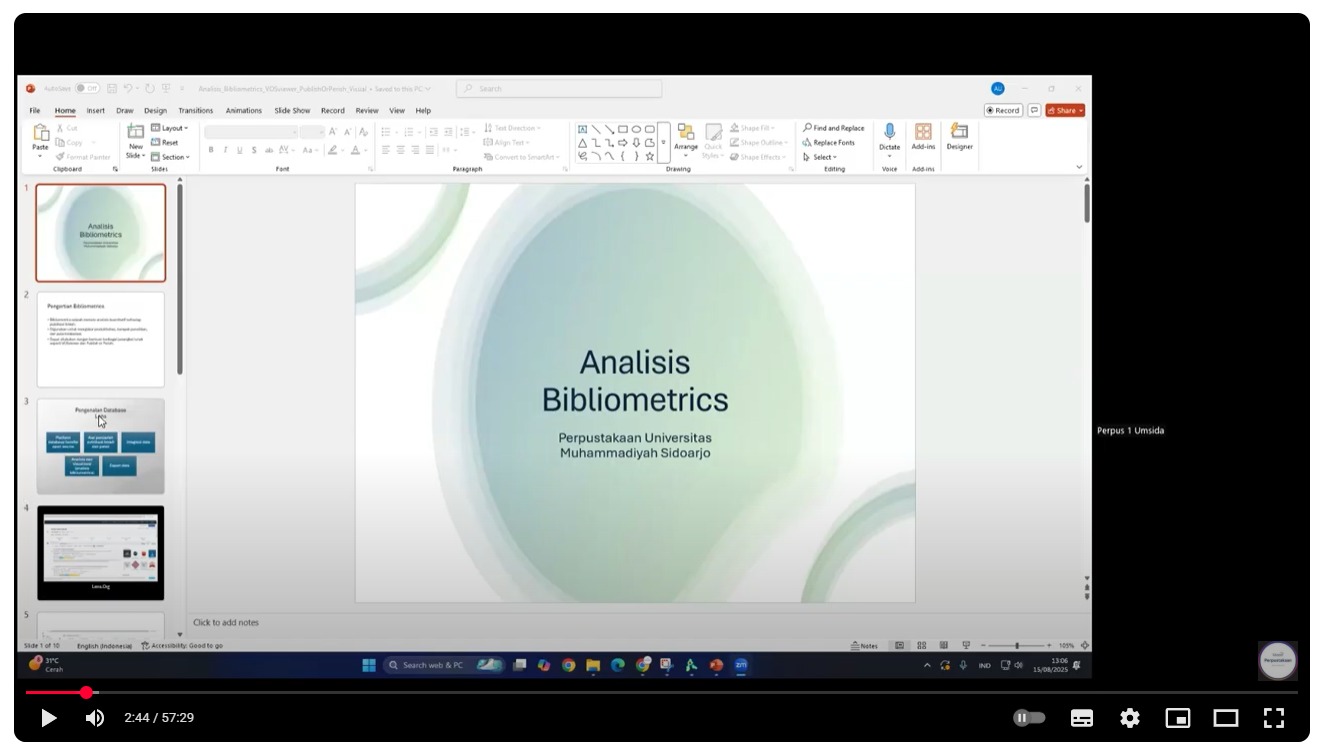1323x750 pixels.
Task: Click the Increase Font Size icon
Action: point(333,132)
